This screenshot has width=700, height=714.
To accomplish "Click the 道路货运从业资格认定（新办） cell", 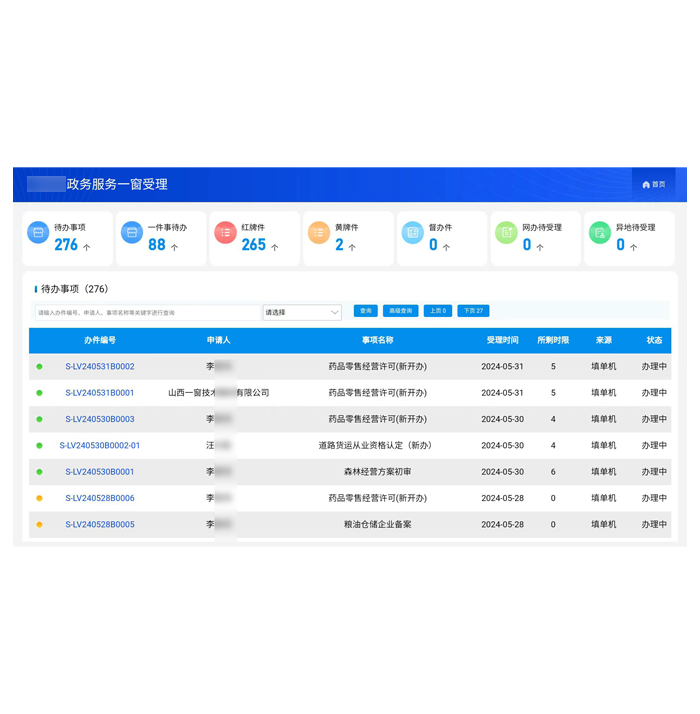I will click(x=375, y=446).
